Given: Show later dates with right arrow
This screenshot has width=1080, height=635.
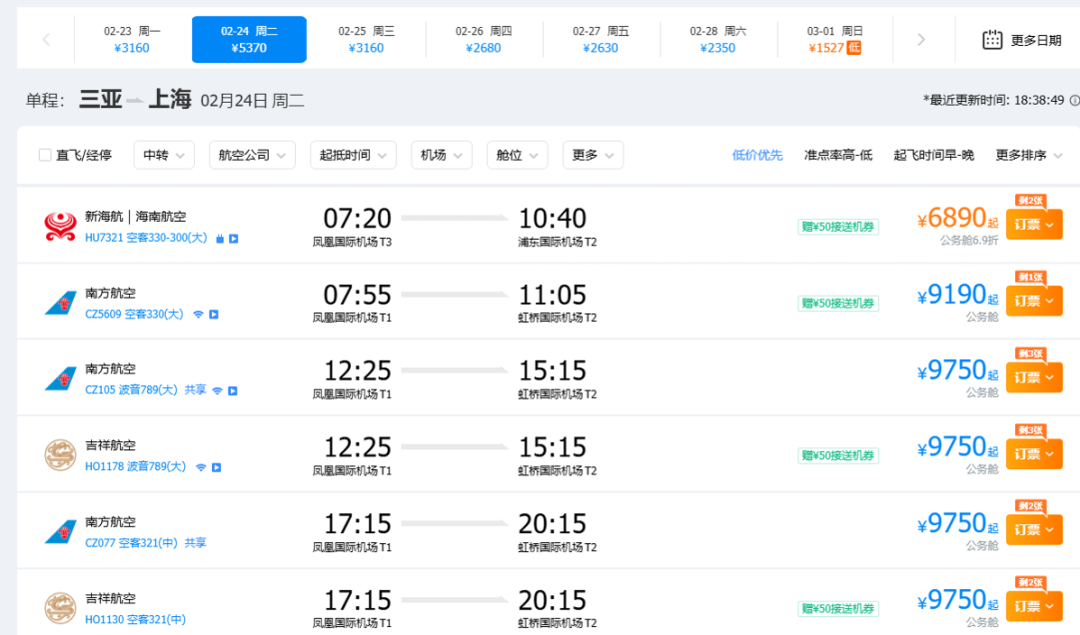Looking at the screenshot, I should pyautogui.click(x=921, y=40).
